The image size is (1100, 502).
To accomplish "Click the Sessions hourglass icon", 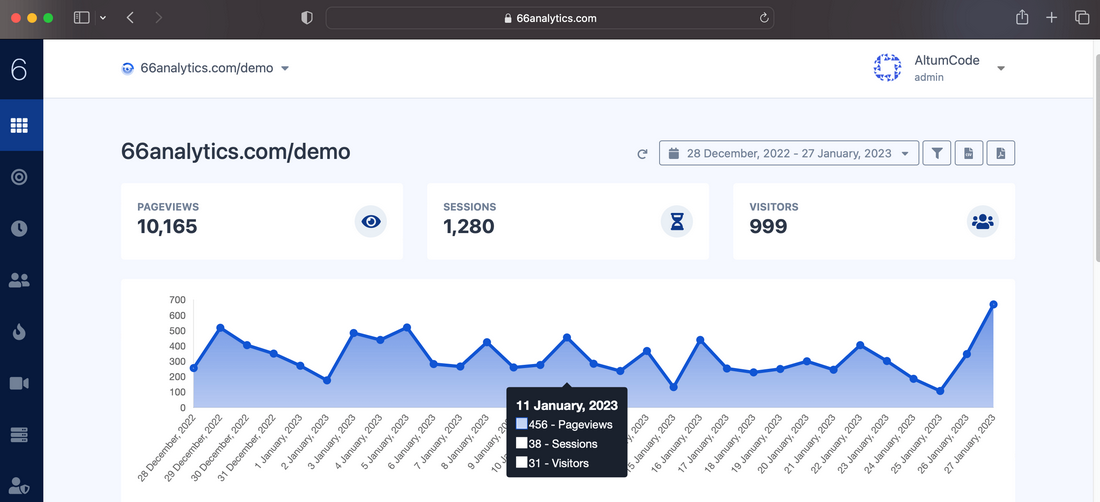I will coord(677,222).
